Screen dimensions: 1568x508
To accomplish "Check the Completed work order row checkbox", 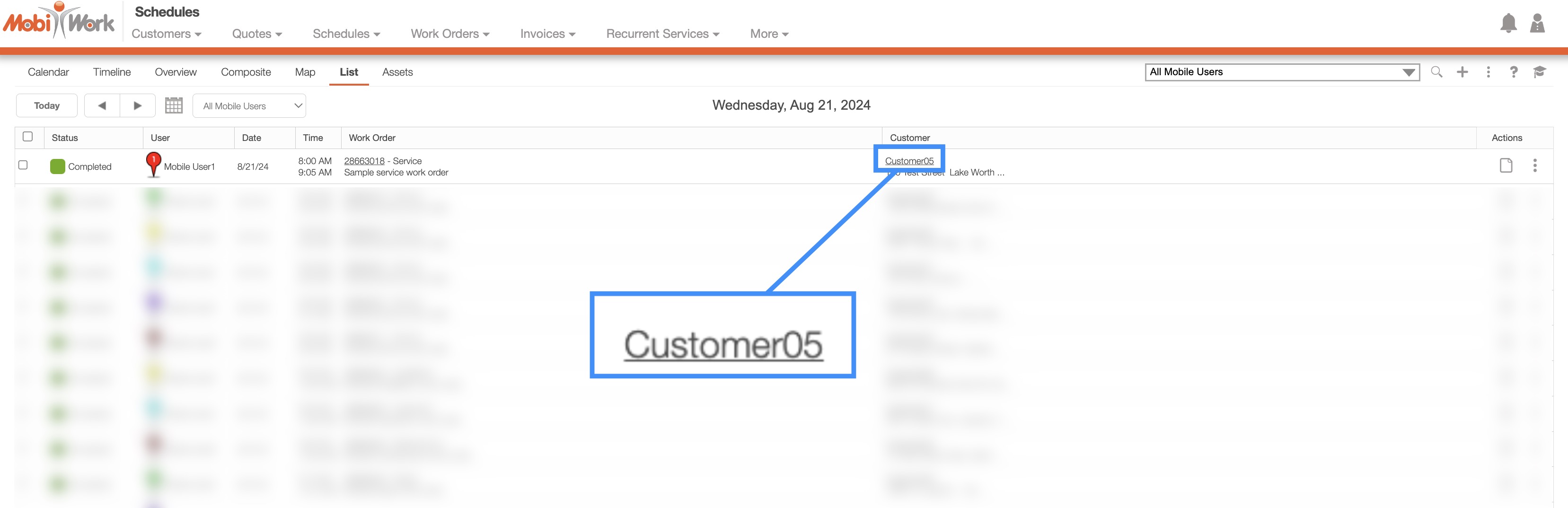I will coord(23,166).
